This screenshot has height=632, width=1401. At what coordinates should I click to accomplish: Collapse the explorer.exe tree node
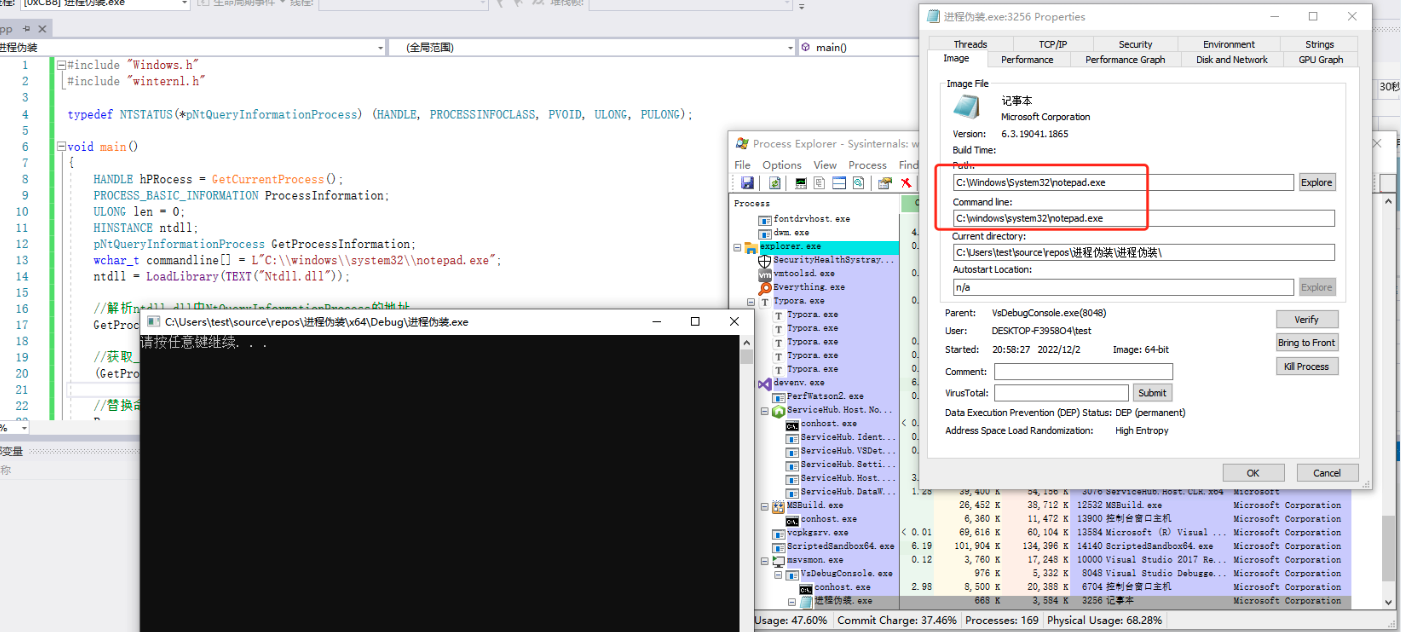737,247
